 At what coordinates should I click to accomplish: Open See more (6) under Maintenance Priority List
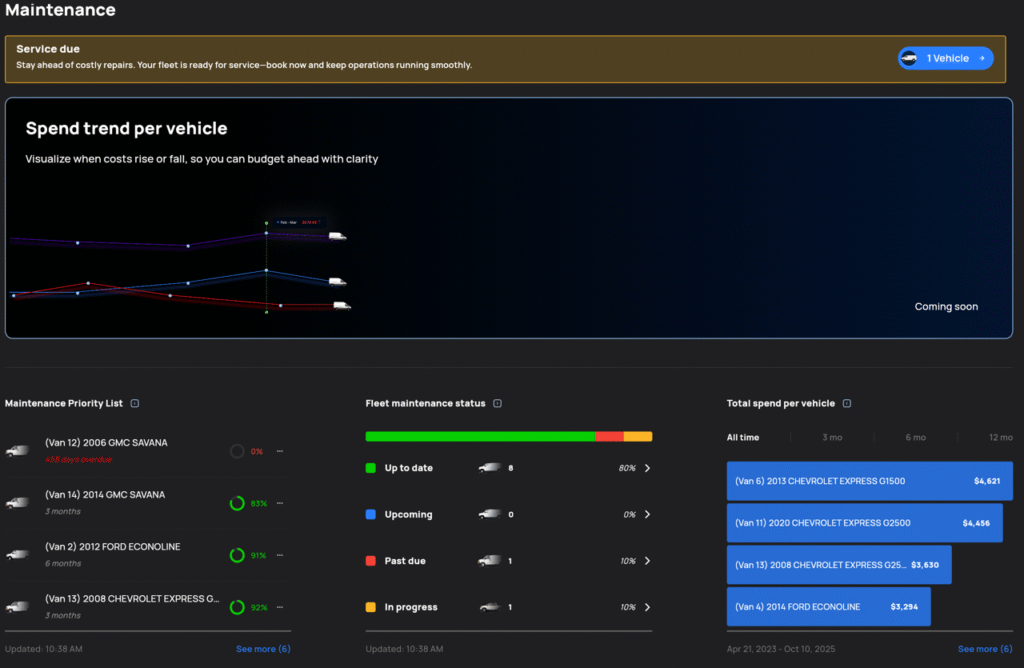coord(262,649)
